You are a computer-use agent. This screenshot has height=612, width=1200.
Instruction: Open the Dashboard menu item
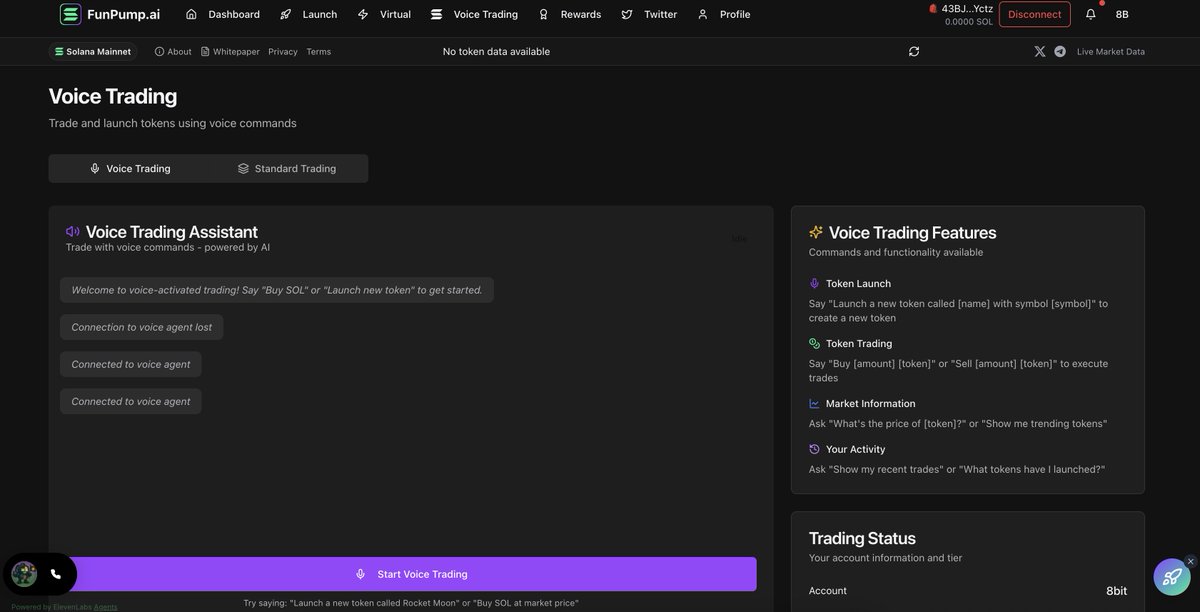coord(223,14)
